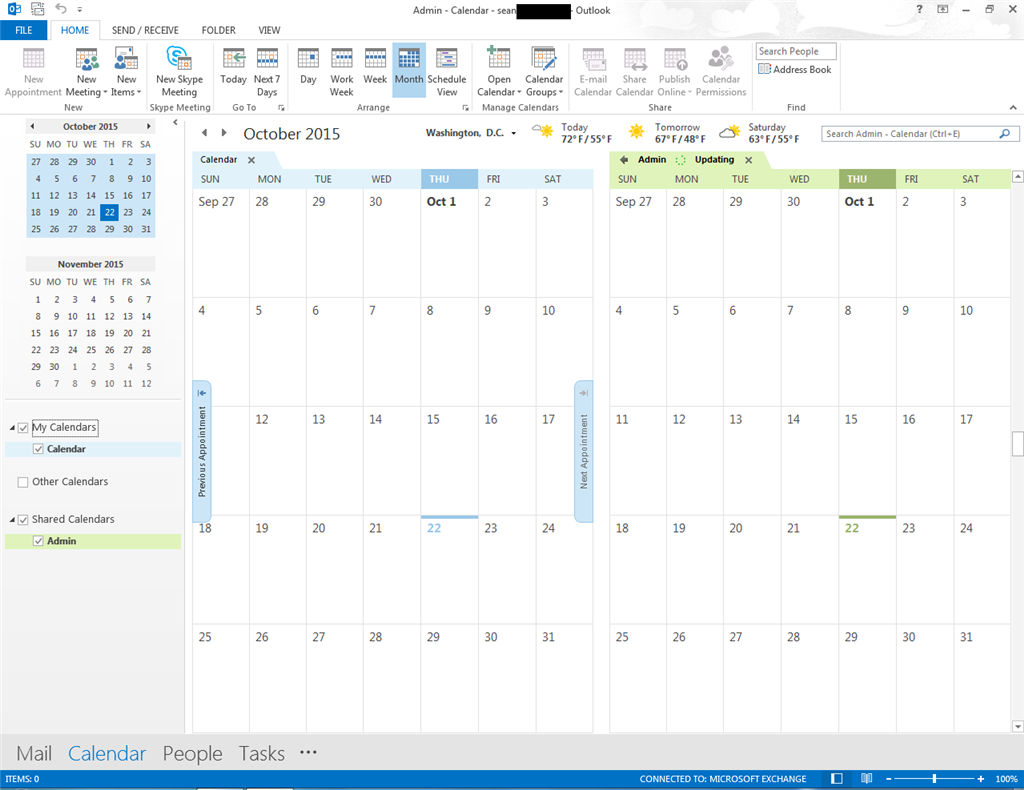
Task: Open the SEND / RECEIVE tab
Action: (x=145, y=30)
